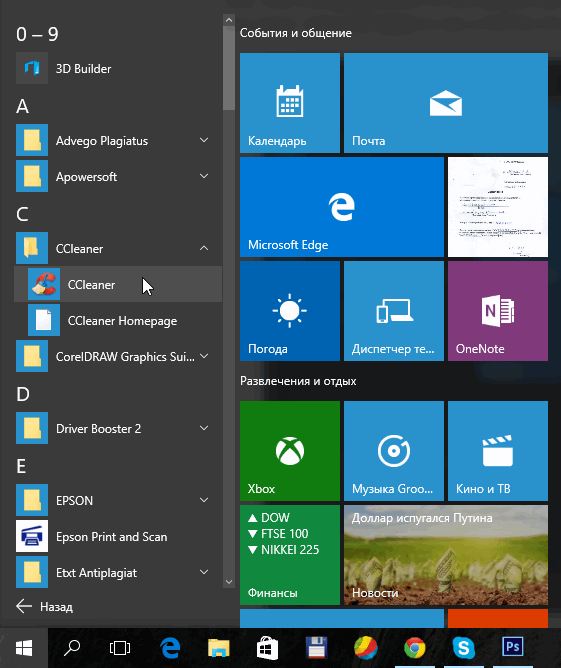Open the Календарь tile
The image size is (561, 668).
click(290, 103)
